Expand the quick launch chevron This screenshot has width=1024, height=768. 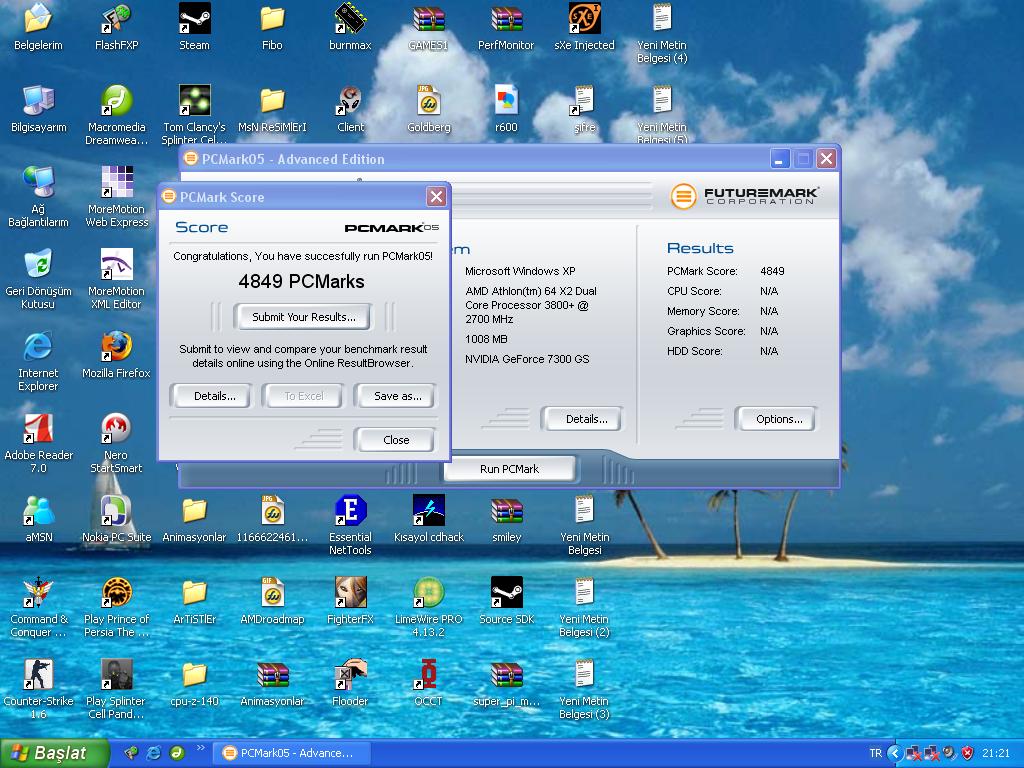tap(200, 748)
